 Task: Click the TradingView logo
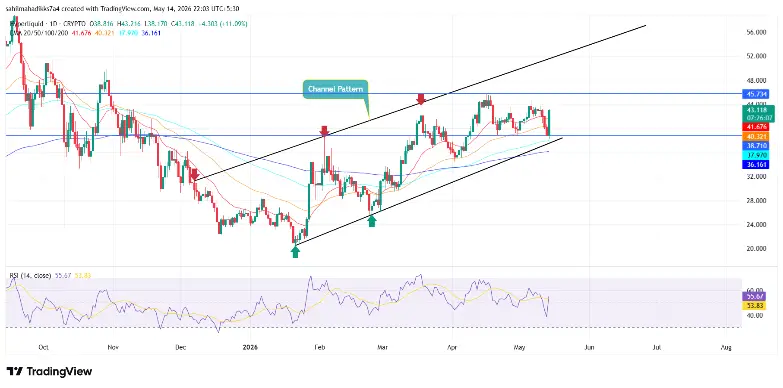(x=49, y=372)
